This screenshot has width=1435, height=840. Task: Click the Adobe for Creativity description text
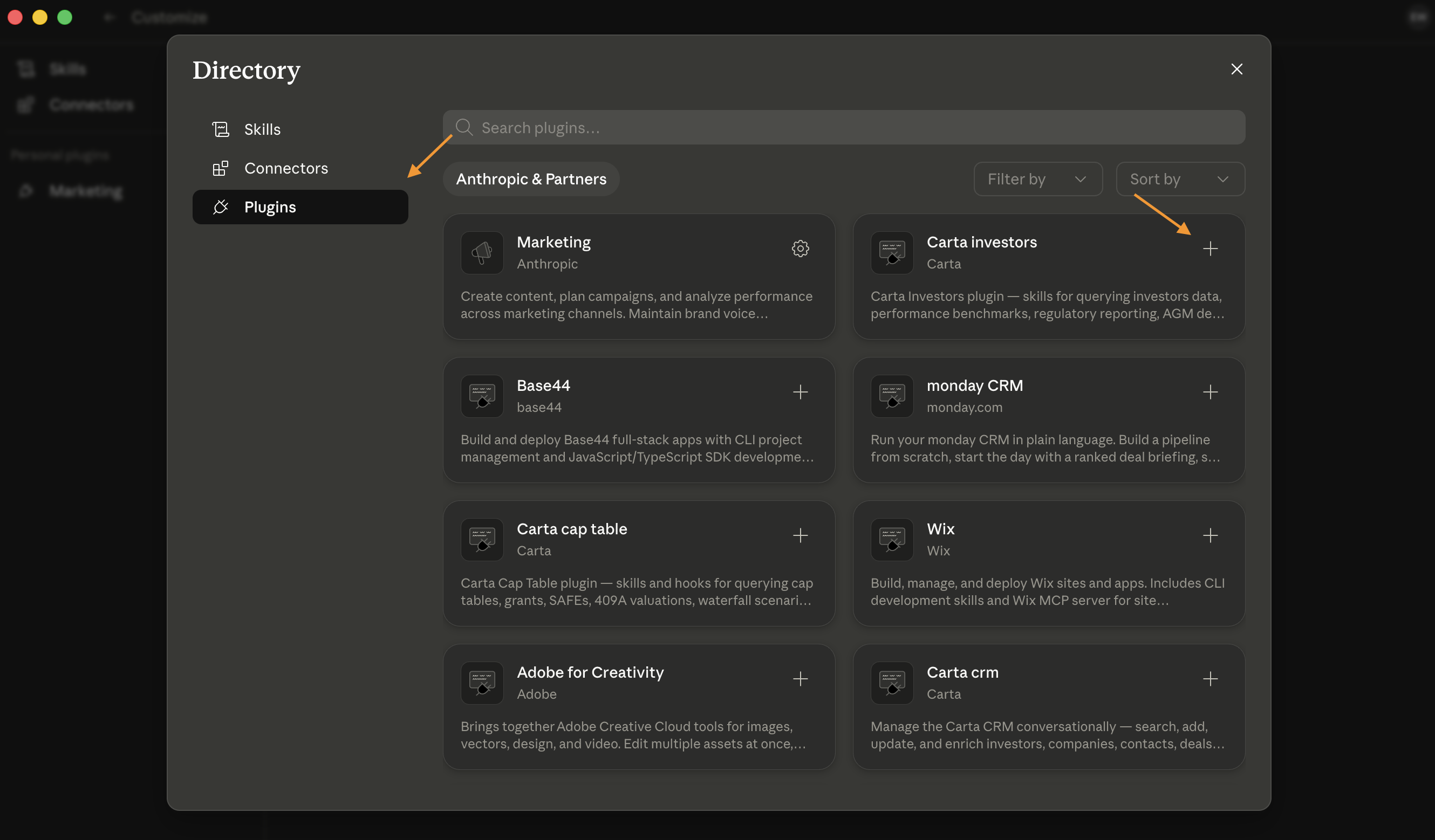(x=633, y=735)
